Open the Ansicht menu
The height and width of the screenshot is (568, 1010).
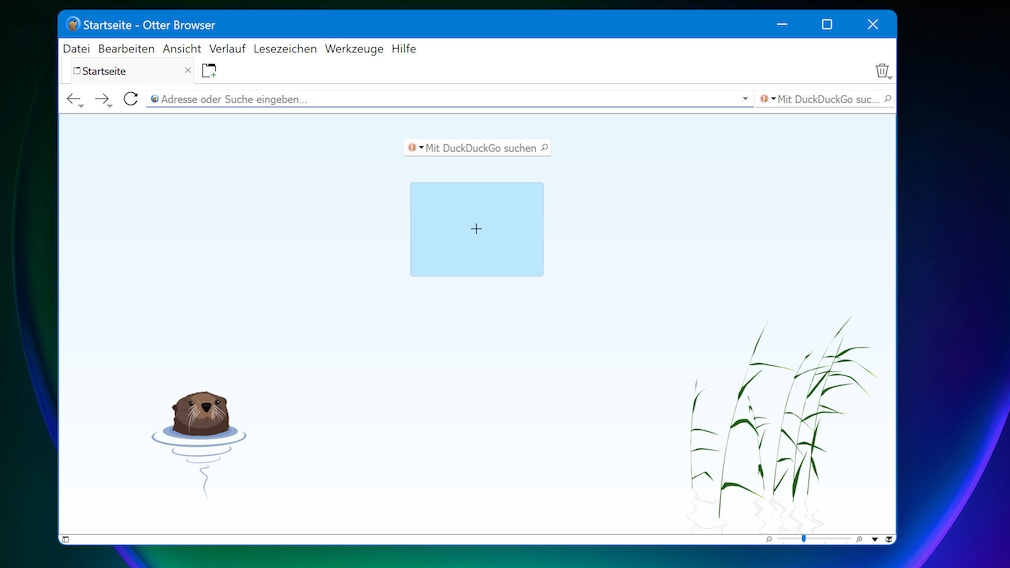pyautogui.click(x=182, y=49)
